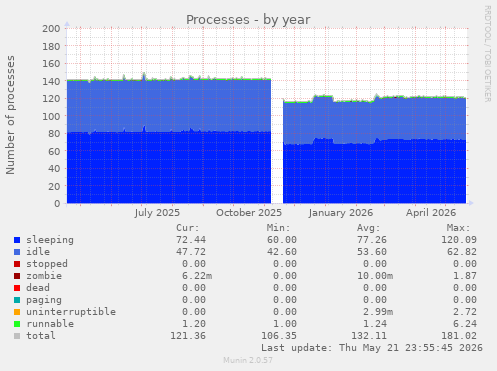497x371 pixels.
Task: Click the stopped legend color swatch
Action: [17, 264]
